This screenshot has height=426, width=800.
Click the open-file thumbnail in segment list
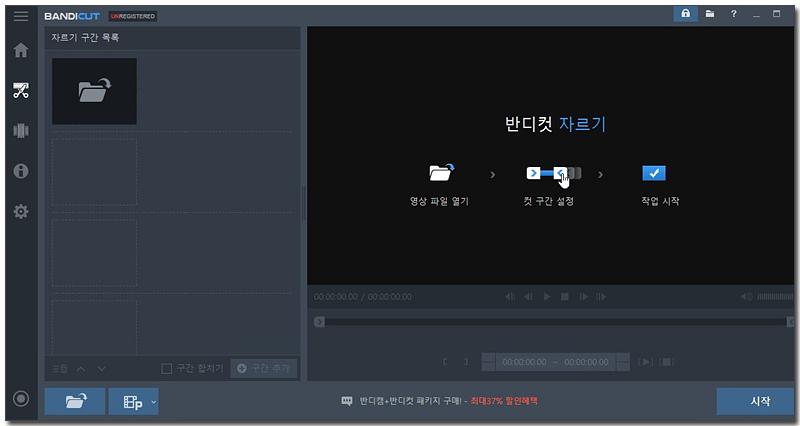pos(94,91)
